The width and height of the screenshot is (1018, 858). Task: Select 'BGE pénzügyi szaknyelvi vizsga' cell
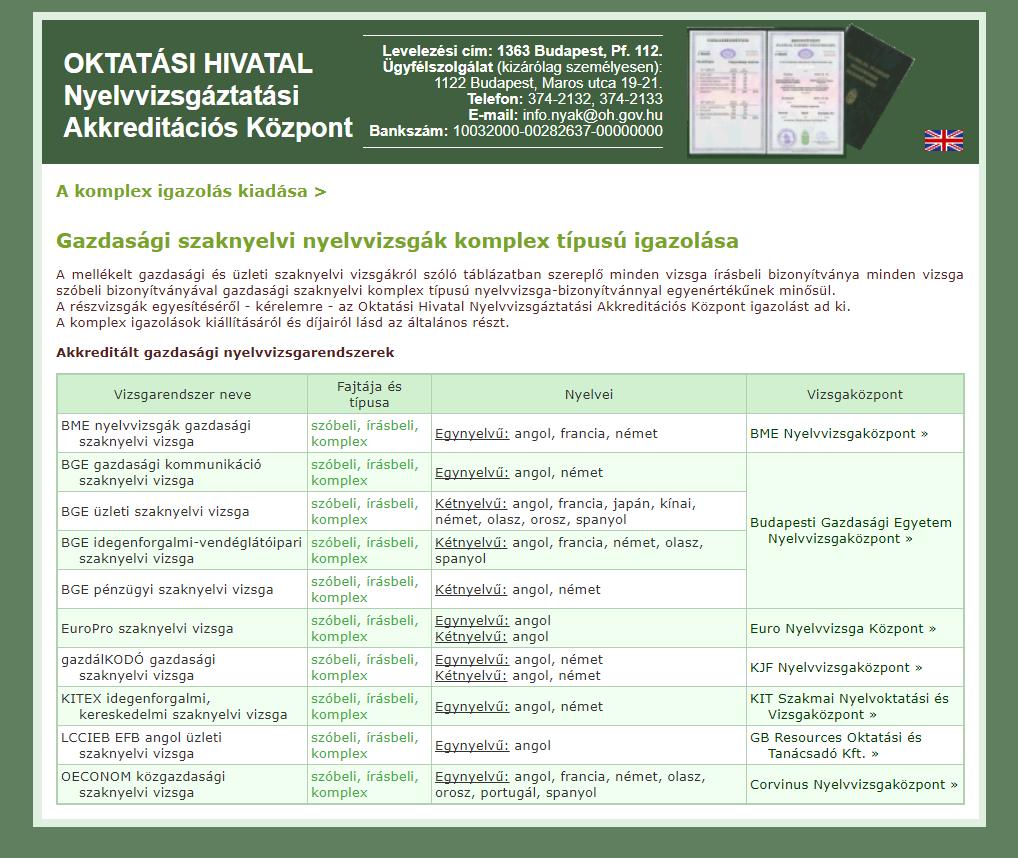point(182,589)
